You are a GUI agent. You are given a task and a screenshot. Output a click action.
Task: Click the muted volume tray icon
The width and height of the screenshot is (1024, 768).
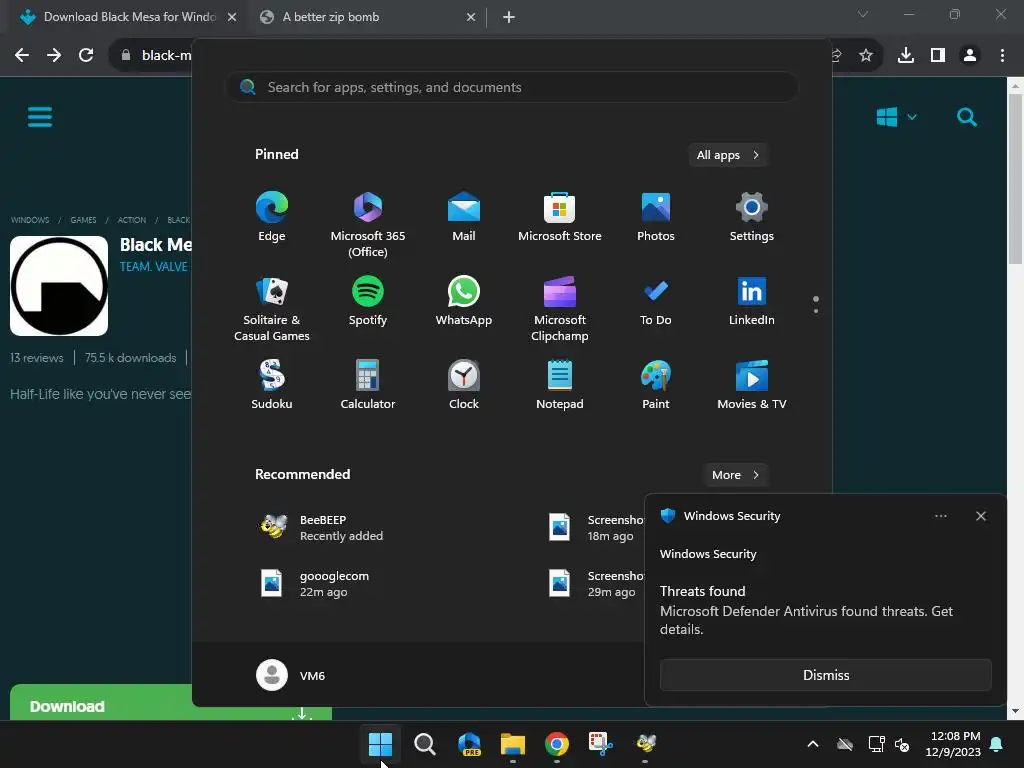902,744
